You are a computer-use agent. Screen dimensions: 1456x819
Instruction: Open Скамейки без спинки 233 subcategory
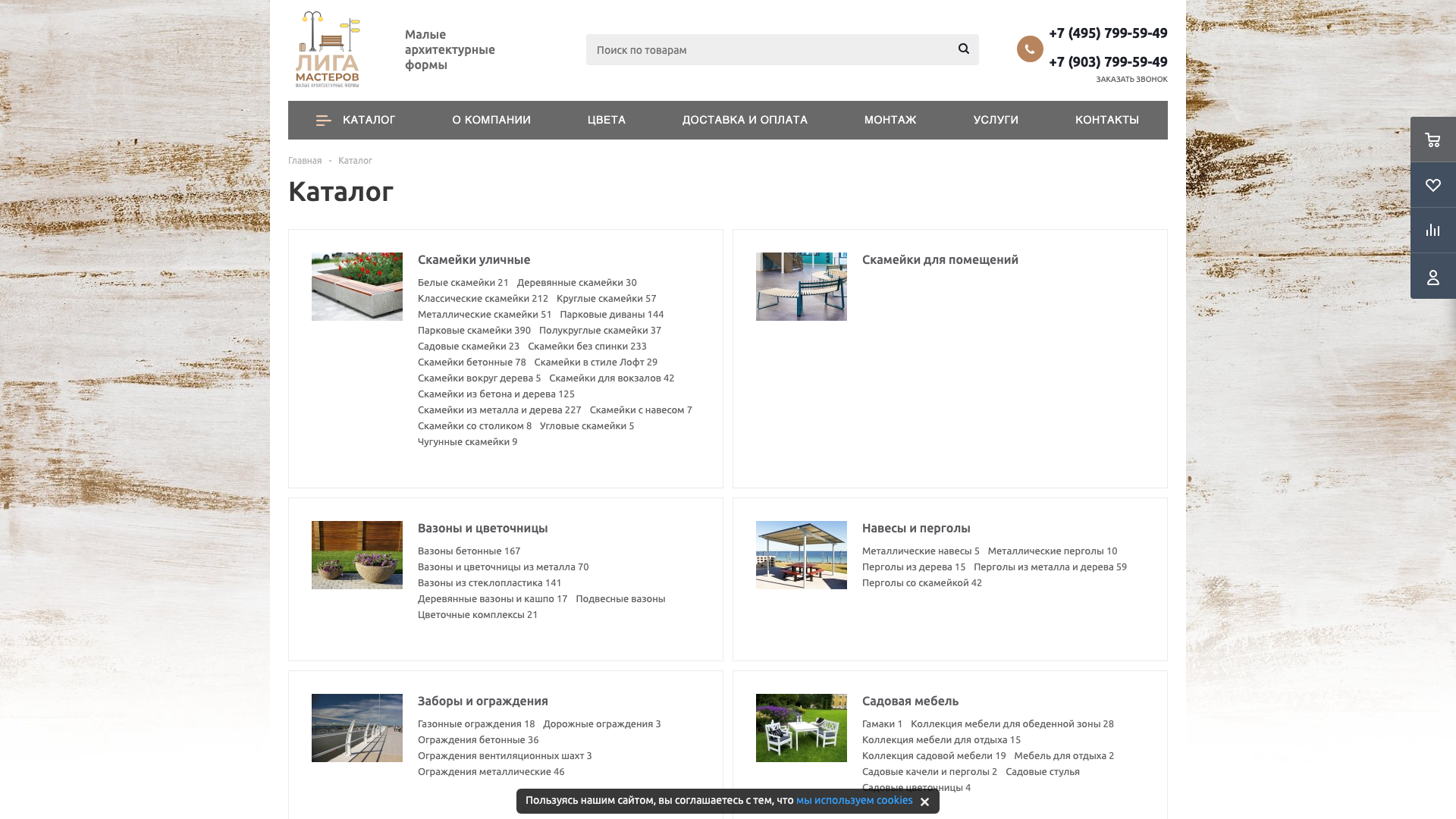[588, 346]
